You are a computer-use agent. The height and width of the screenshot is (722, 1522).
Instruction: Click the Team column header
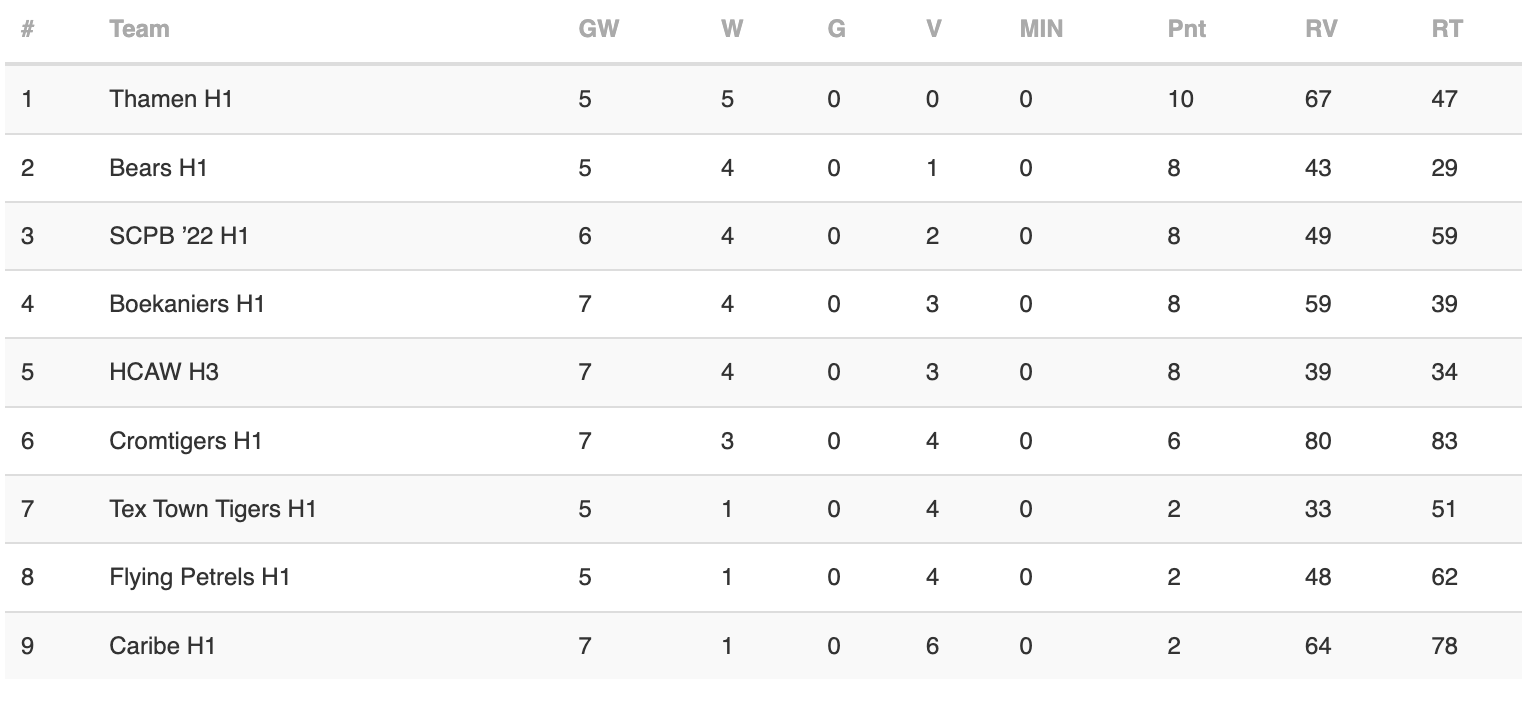pyautogui.click(x=139, y=29)
